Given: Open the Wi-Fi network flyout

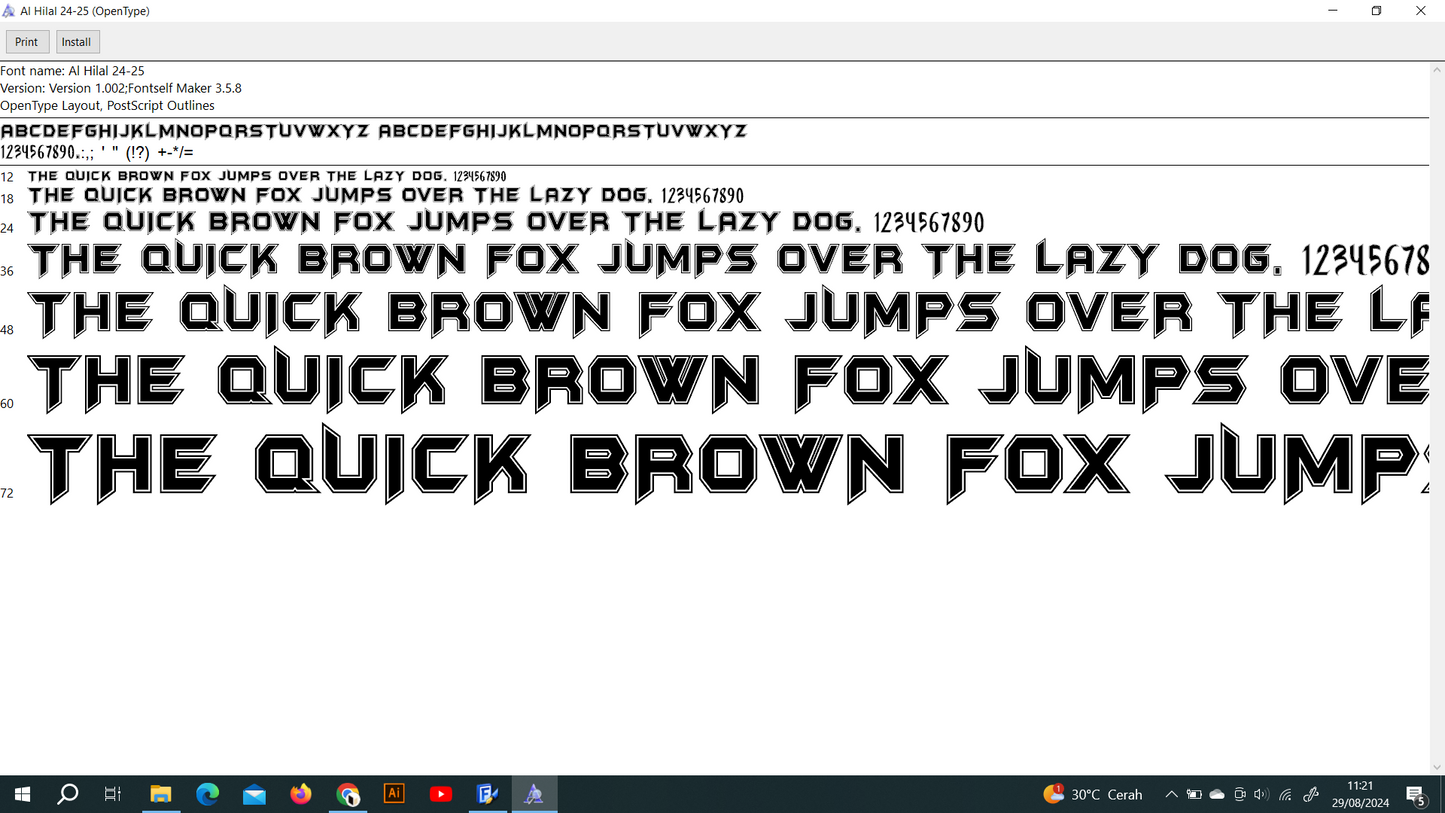Looking at the screenshot, I should click(x=1285, y=795).
